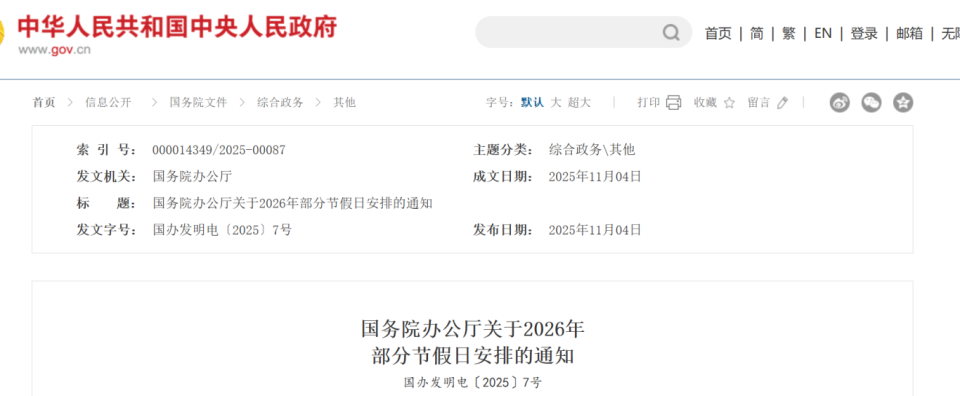Click the main article heading 国务院办公厅关于2026年
This screenshot has height=396, width=960.
coord(473,329)
